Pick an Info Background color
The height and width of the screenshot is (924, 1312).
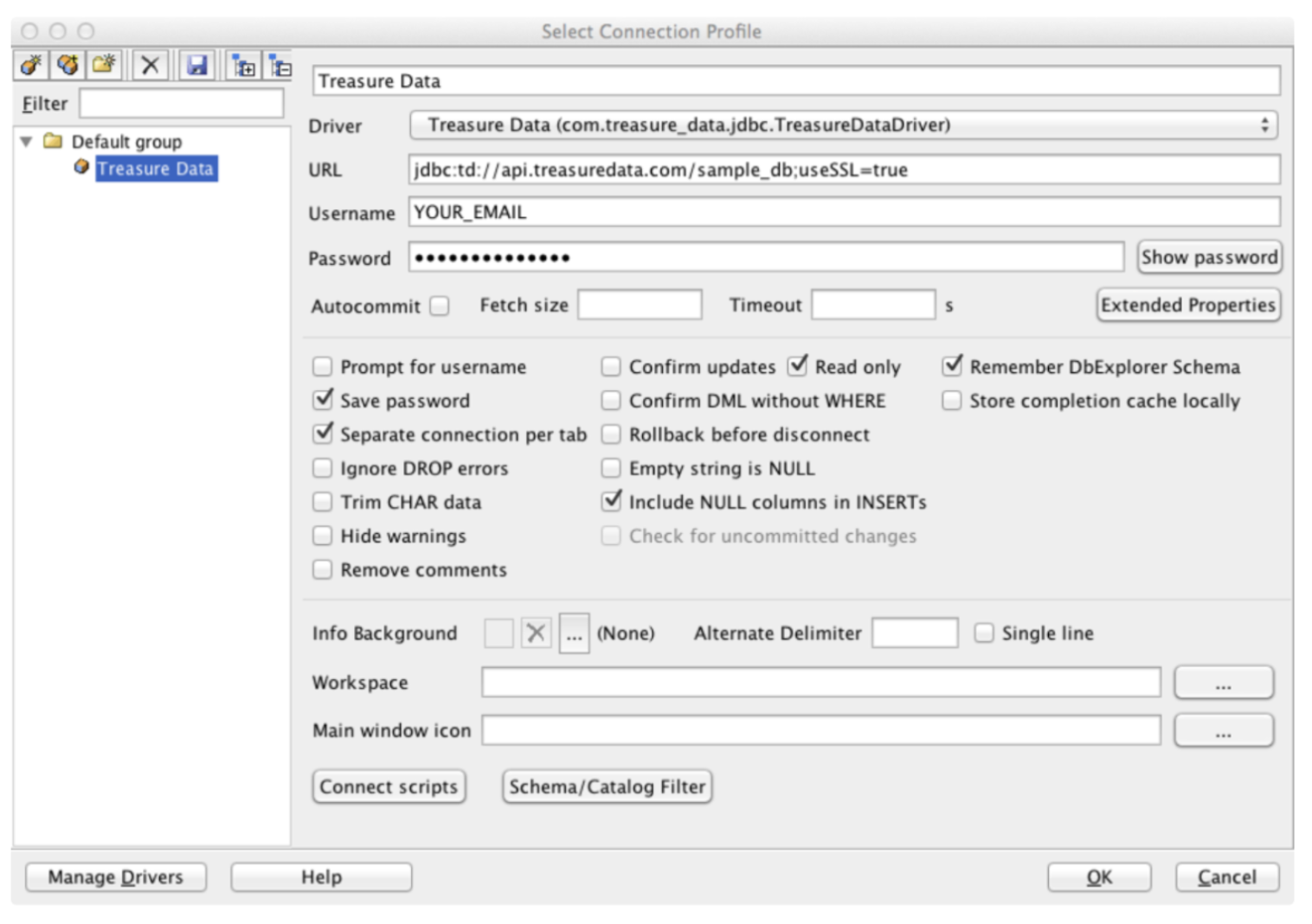point(574,633)
